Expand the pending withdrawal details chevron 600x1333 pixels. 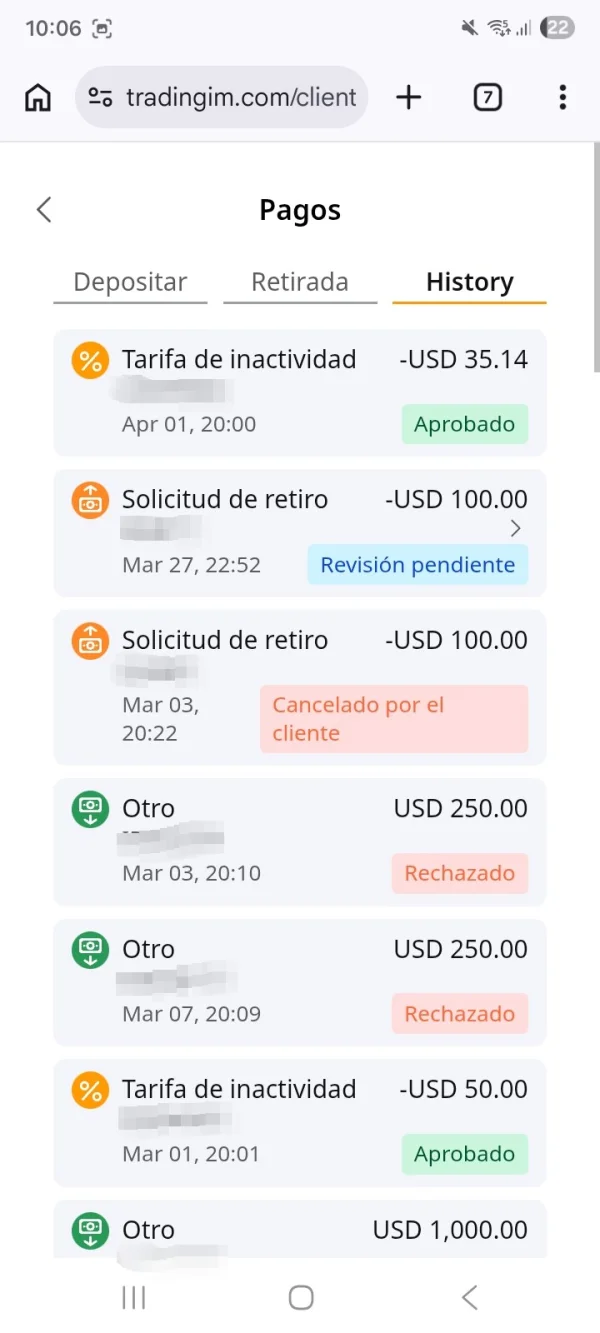click(516, 528)
